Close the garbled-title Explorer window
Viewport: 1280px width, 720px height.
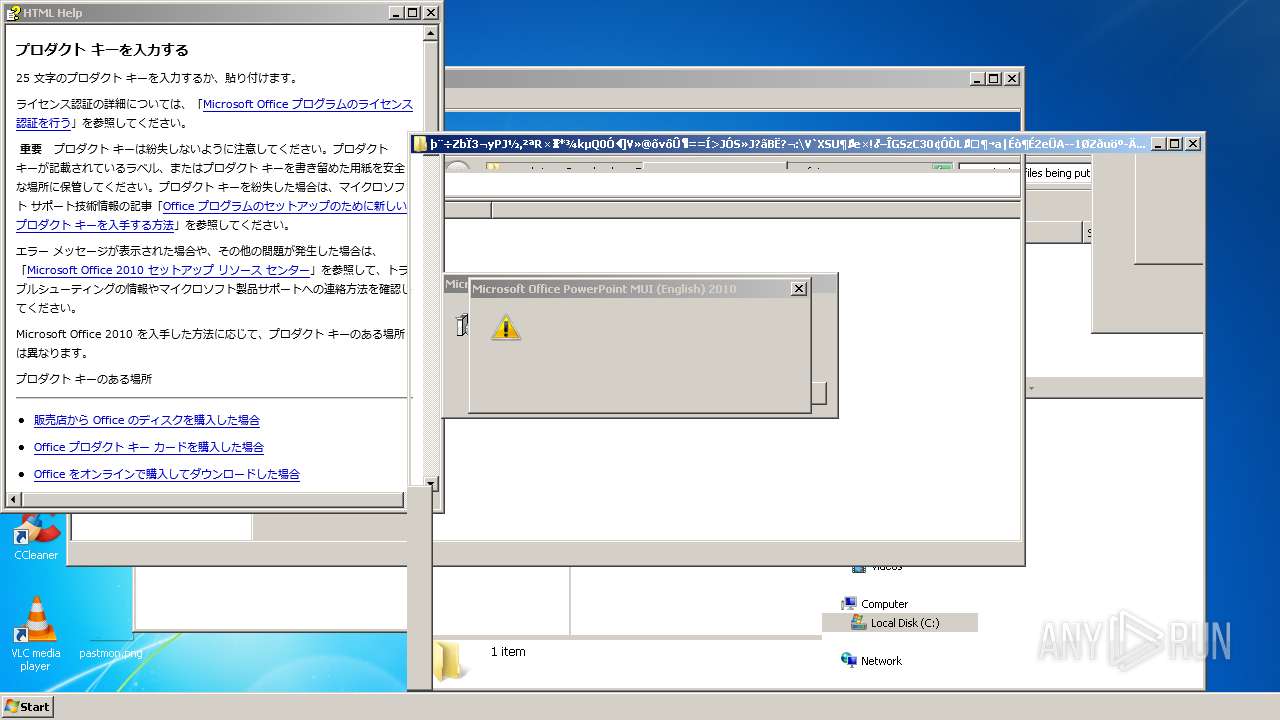(1193, 144)
